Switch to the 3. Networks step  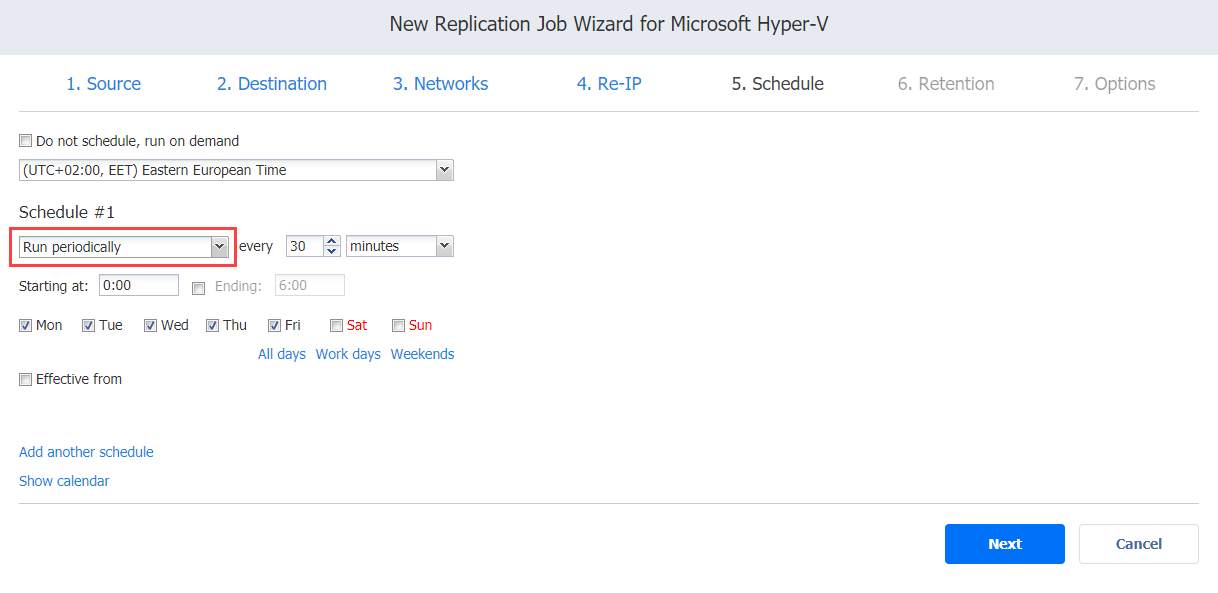(440, 84)
